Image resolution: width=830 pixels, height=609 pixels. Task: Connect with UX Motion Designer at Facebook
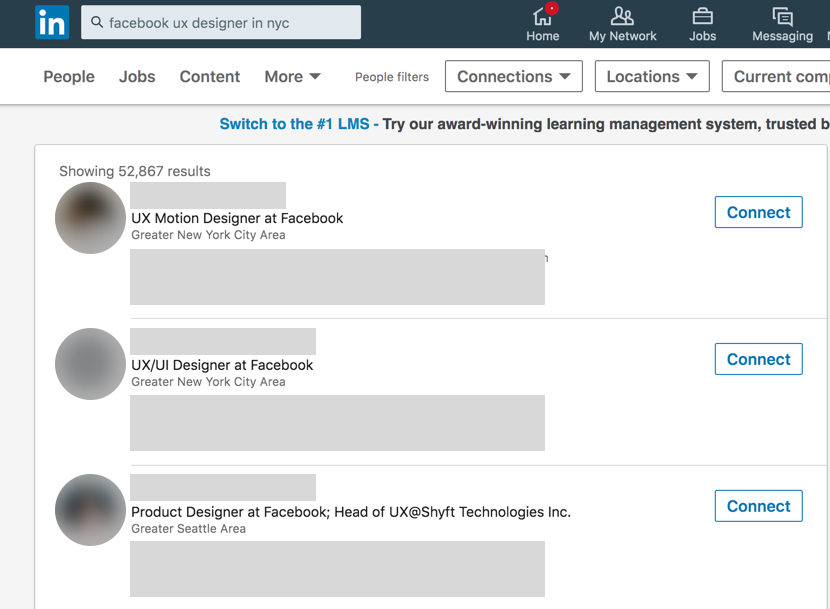click(759, 212)
